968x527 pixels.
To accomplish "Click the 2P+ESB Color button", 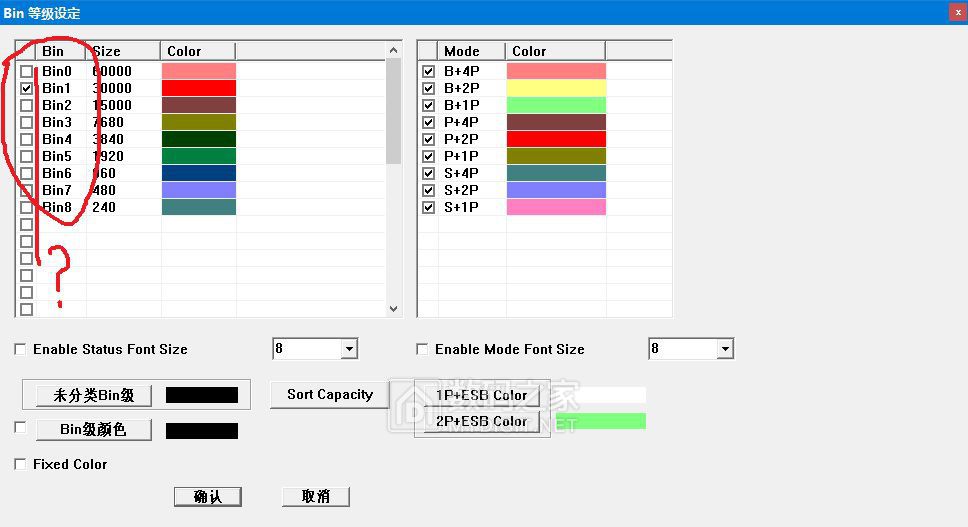I will pyautogui.click(x=481, y=421).
